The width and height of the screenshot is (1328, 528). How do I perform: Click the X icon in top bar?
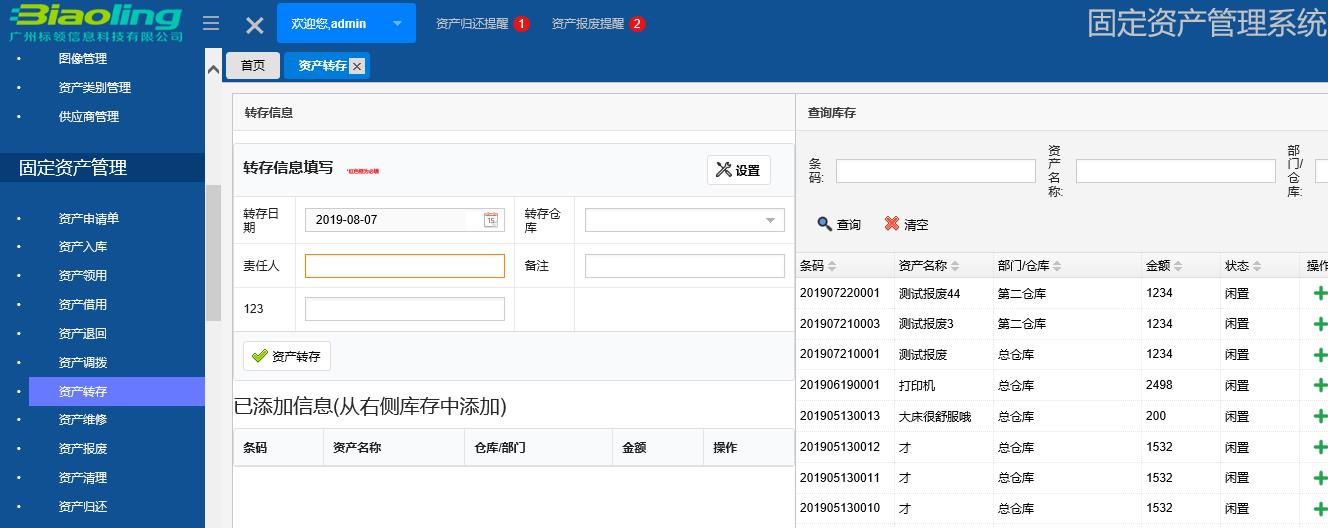(x=255, y=25)
